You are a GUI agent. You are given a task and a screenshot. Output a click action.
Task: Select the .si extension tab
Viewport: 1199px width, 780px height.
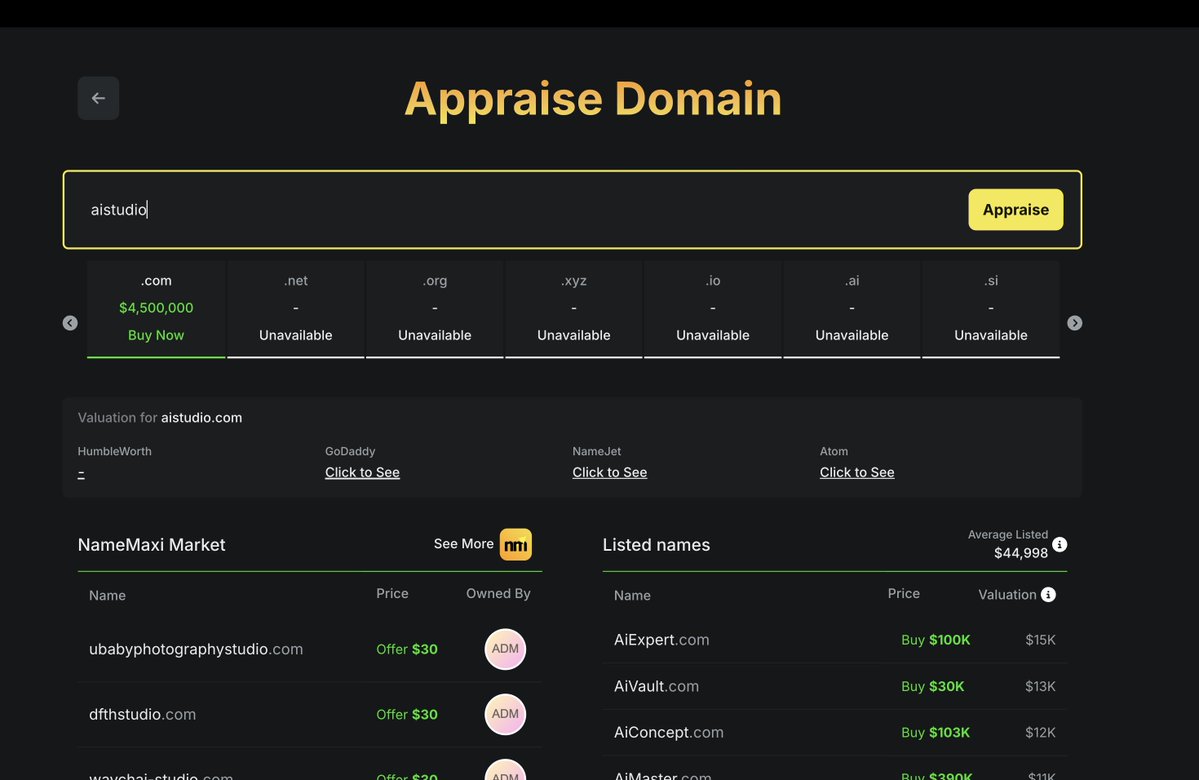click(x=991, y=308)
